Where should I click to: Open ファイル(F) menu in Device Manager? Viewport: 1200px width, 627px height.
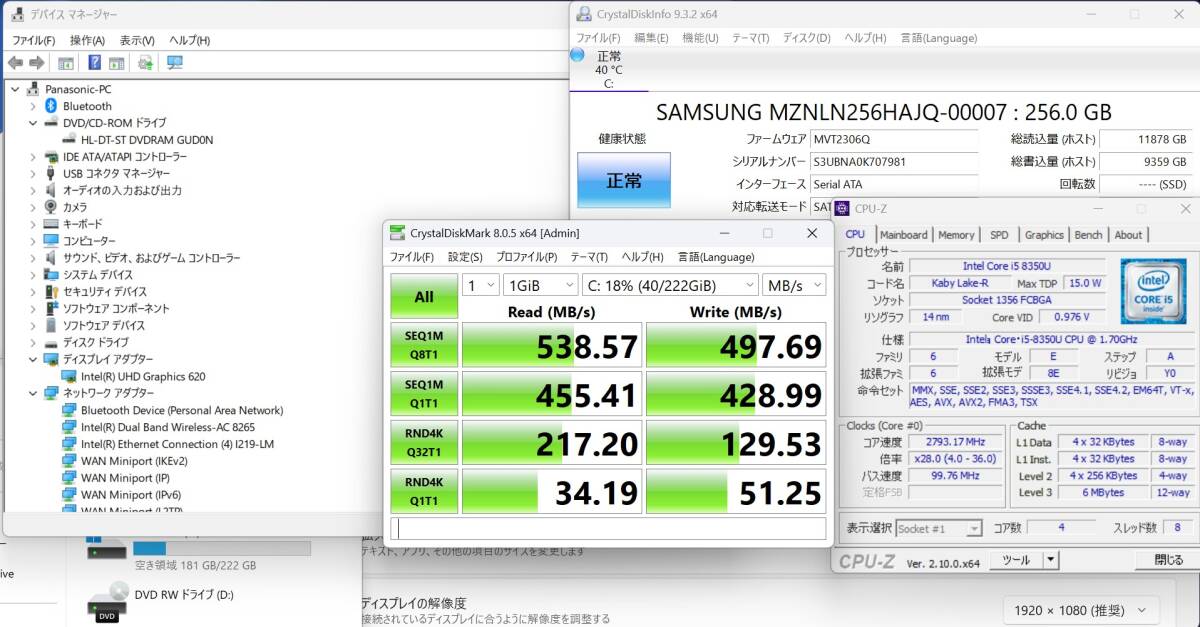pos(33,40)
